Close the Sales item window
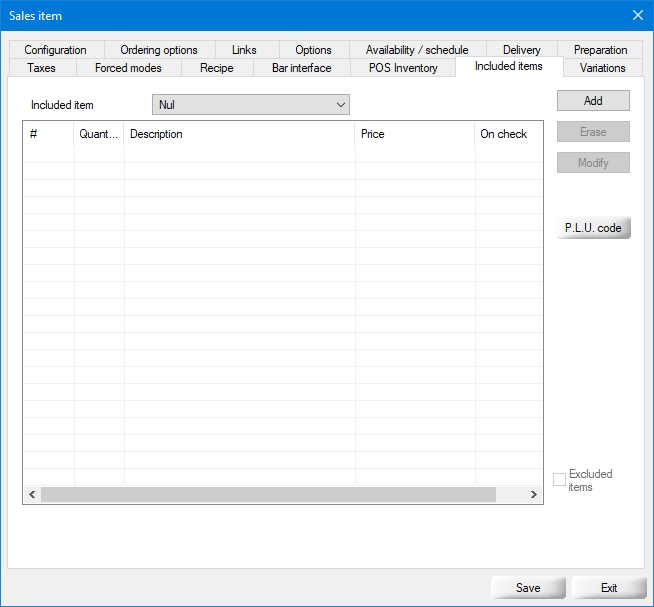This screenshot has width=654, height=607. click(x=637, y=14)
